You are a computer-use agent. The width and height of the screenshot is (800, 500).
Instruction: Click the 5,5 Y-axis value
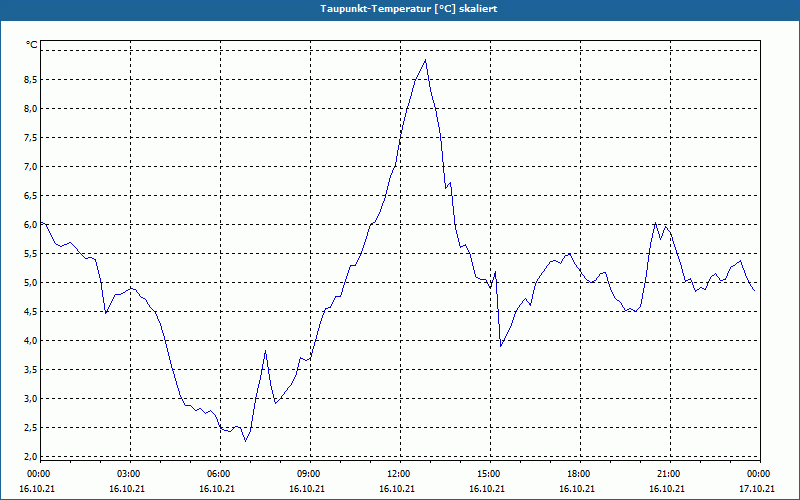click(31, 254)
